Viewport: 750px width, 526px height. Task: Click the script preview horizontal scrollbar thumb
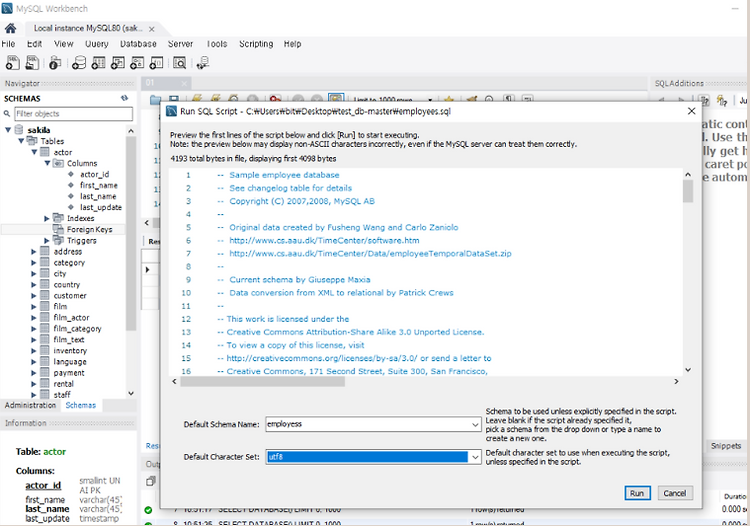click(x=262, y=382)
